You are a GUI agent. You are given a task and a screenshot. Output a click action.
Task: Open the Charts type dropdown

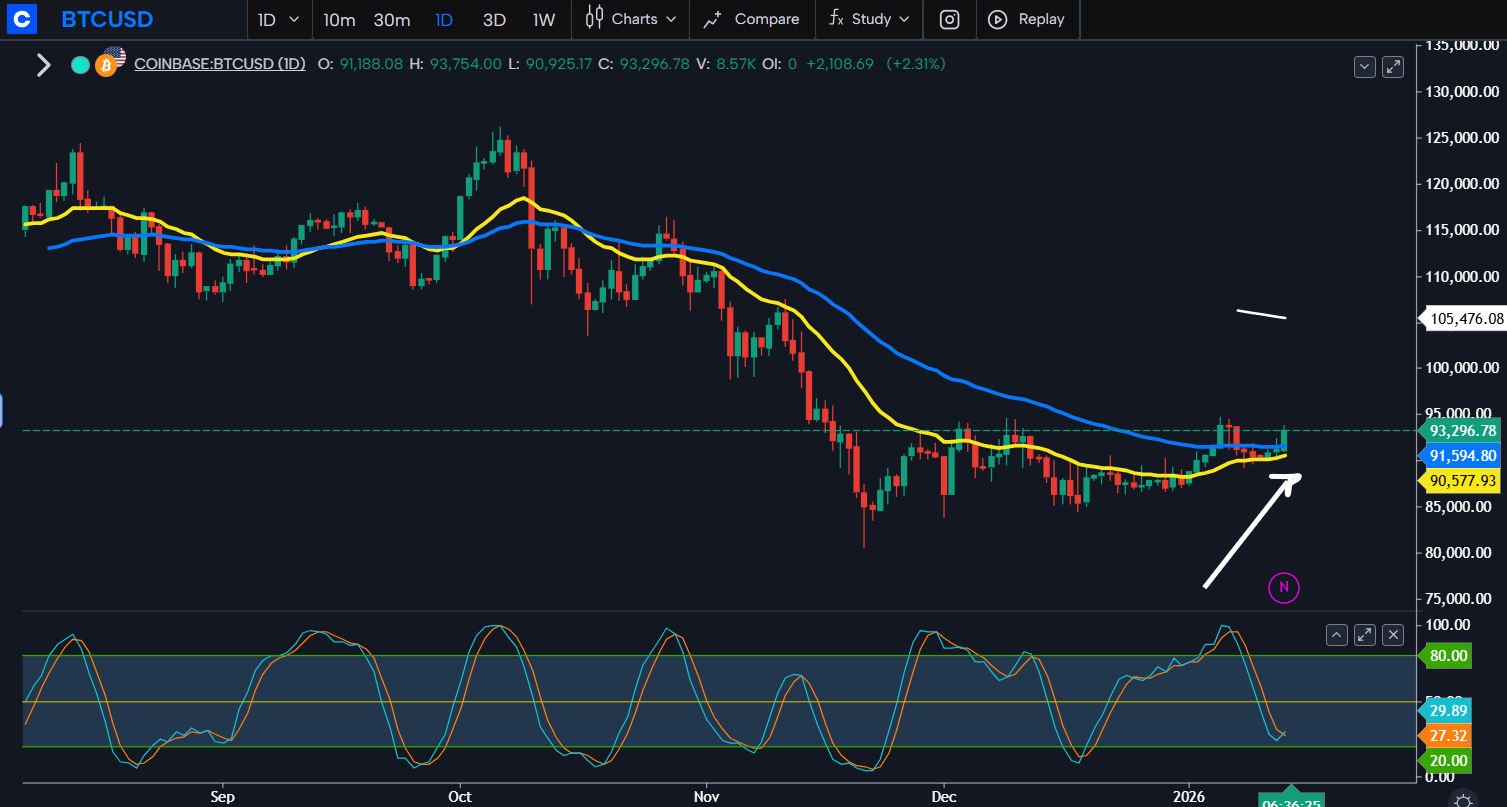(x=631, y=19)
